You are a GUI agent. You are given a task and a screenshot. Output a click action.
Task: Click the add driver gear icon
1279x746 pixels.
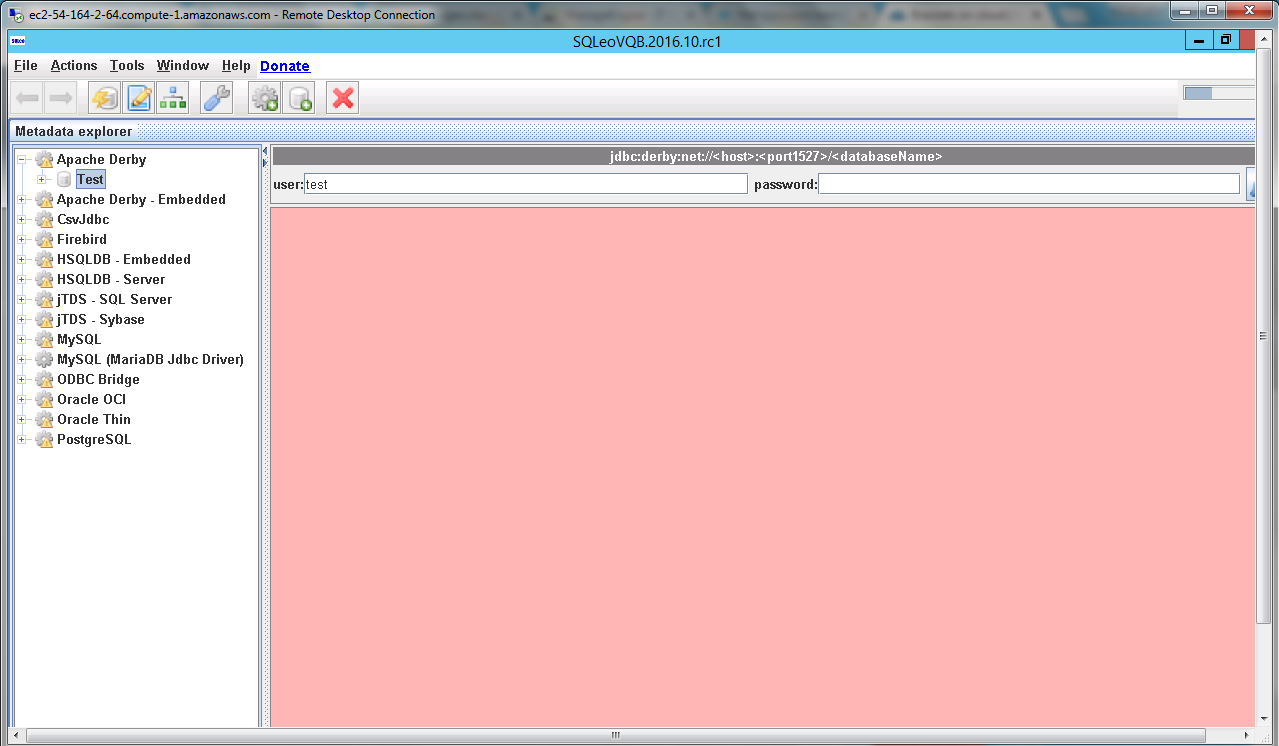pos(264,98)
